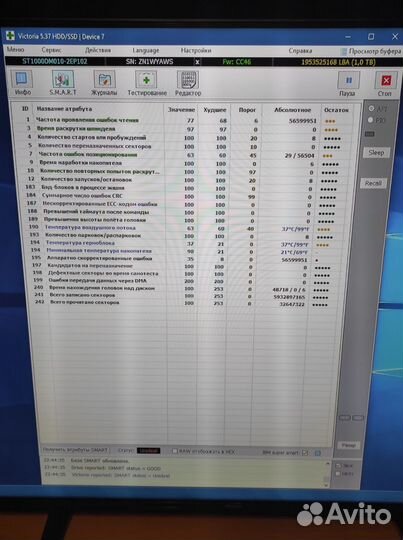Click the Худшее column header
Screen dimensions: 403x540
point(215,110)
